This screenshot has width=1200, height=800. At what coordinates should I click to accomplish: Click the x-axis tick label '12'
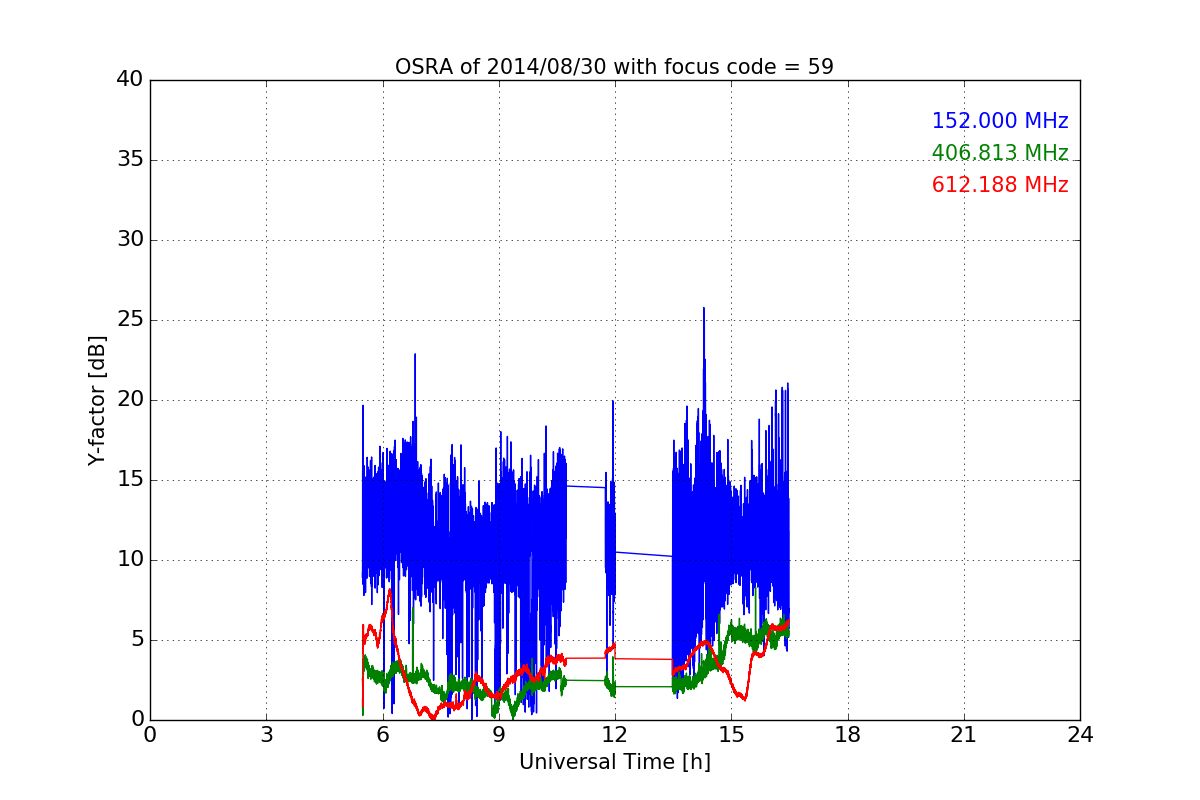click(615, 735)
